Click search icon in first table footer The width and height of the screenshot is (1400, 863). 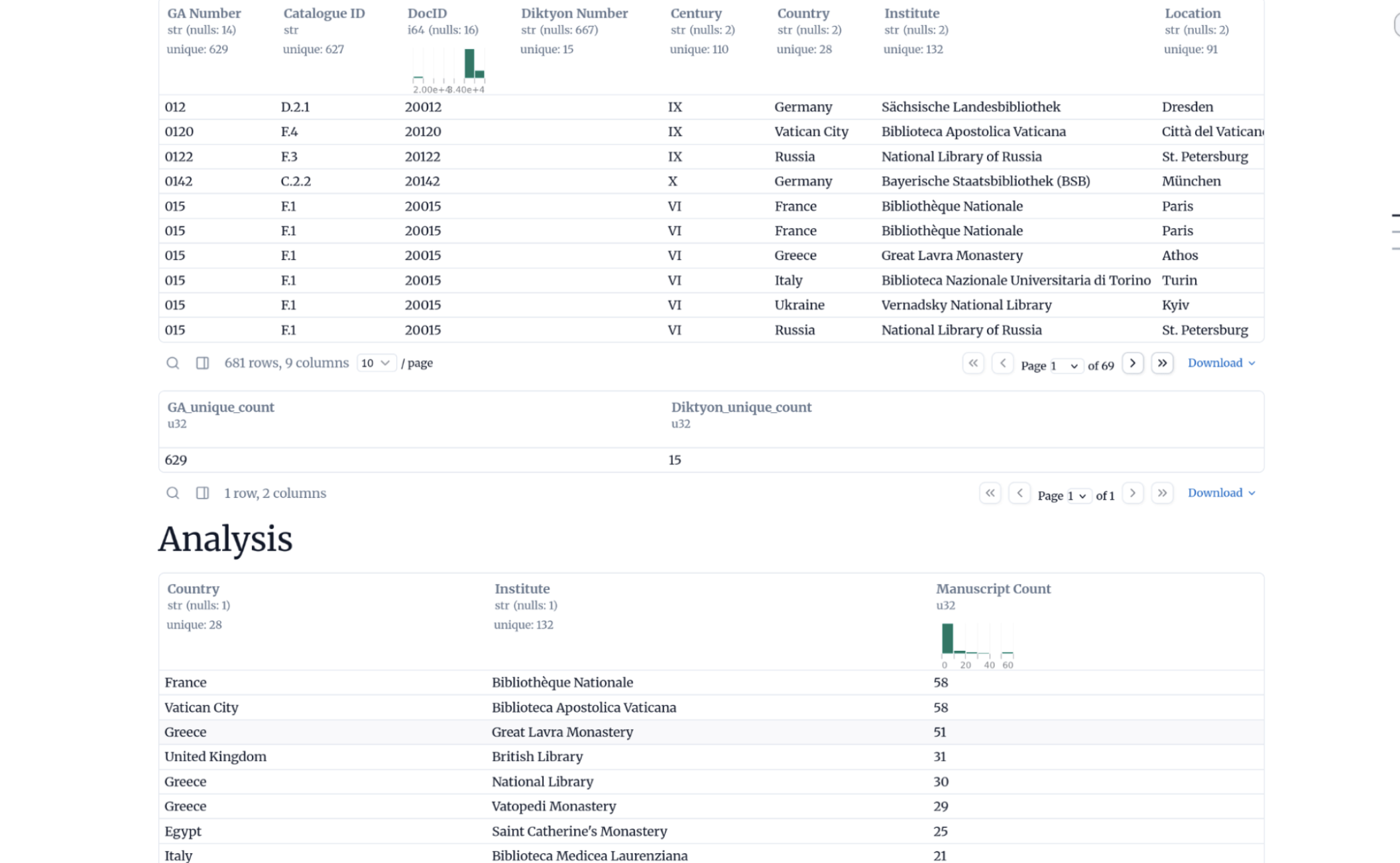(172, 363)
